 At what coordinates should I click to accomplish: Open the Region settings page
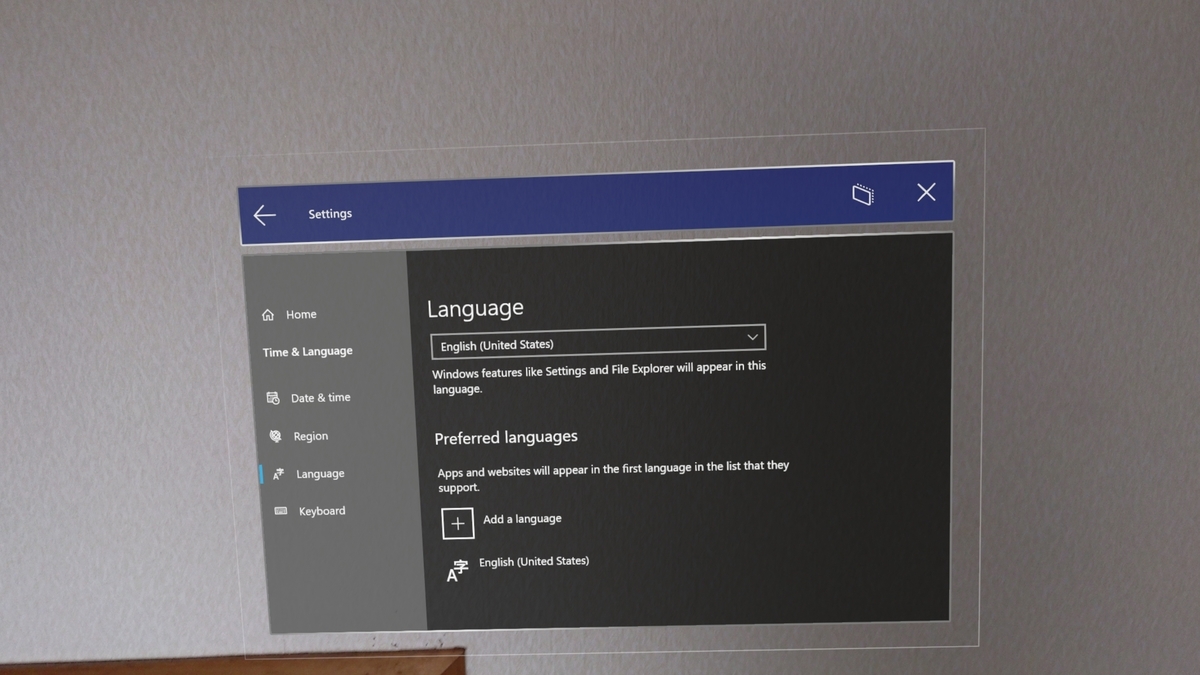(299, 436)
